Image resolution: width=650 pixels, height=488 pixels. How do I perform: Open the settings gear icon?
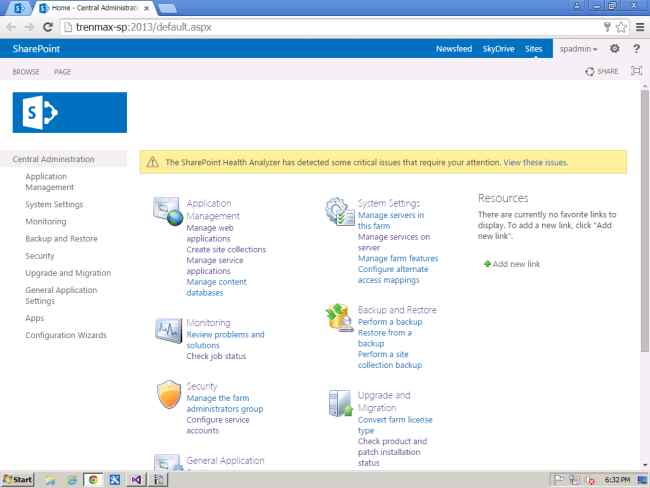click(x=614, y=49)
